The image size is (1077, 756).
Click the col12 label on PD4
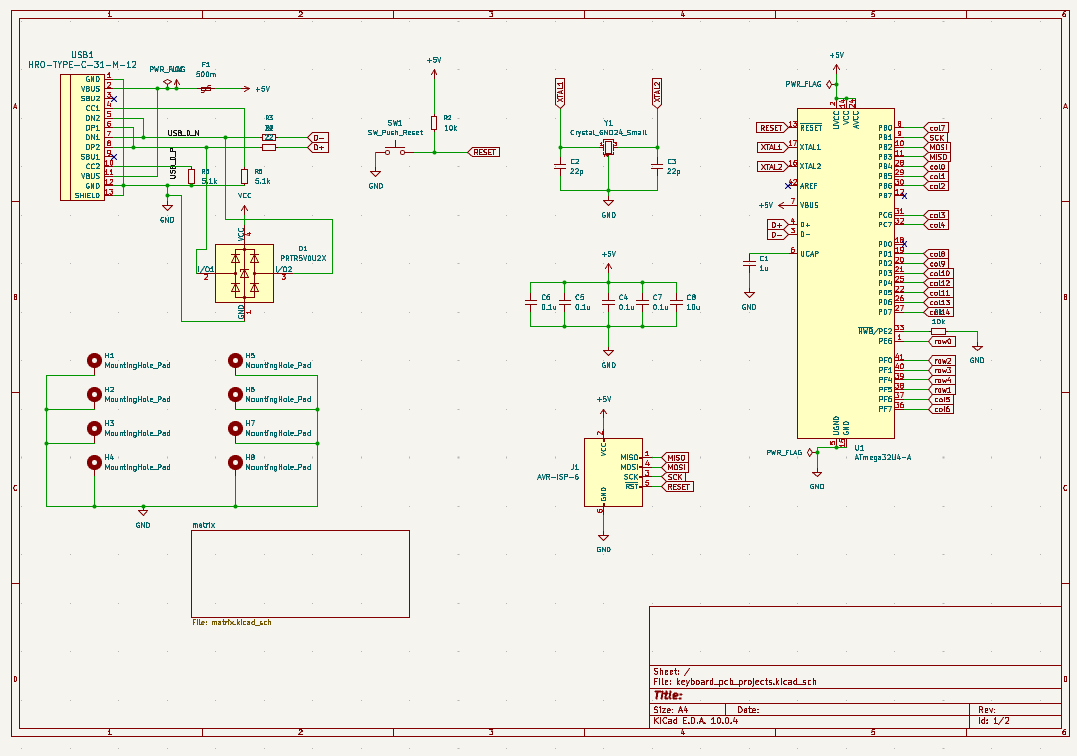(x=938, y=283)
